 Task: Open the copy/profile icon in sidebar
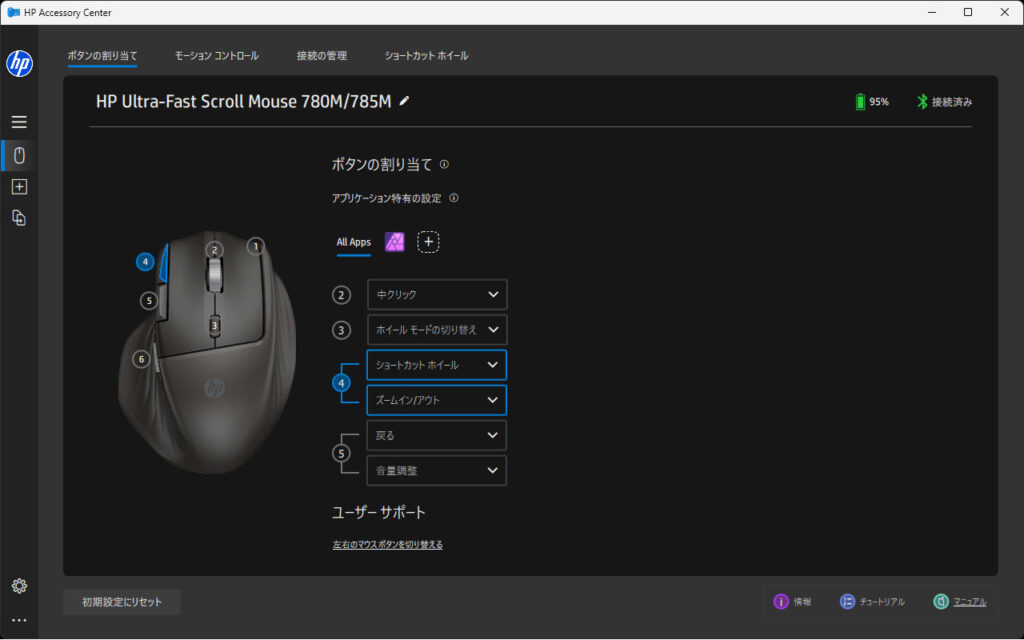point(19,218)
